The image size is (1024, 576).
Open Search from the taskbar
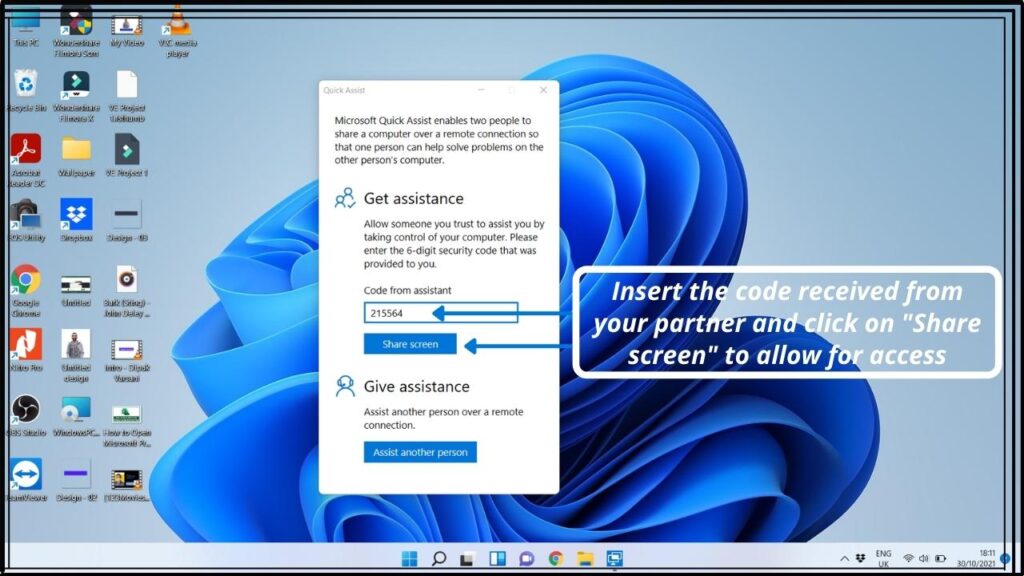point(438,558)
